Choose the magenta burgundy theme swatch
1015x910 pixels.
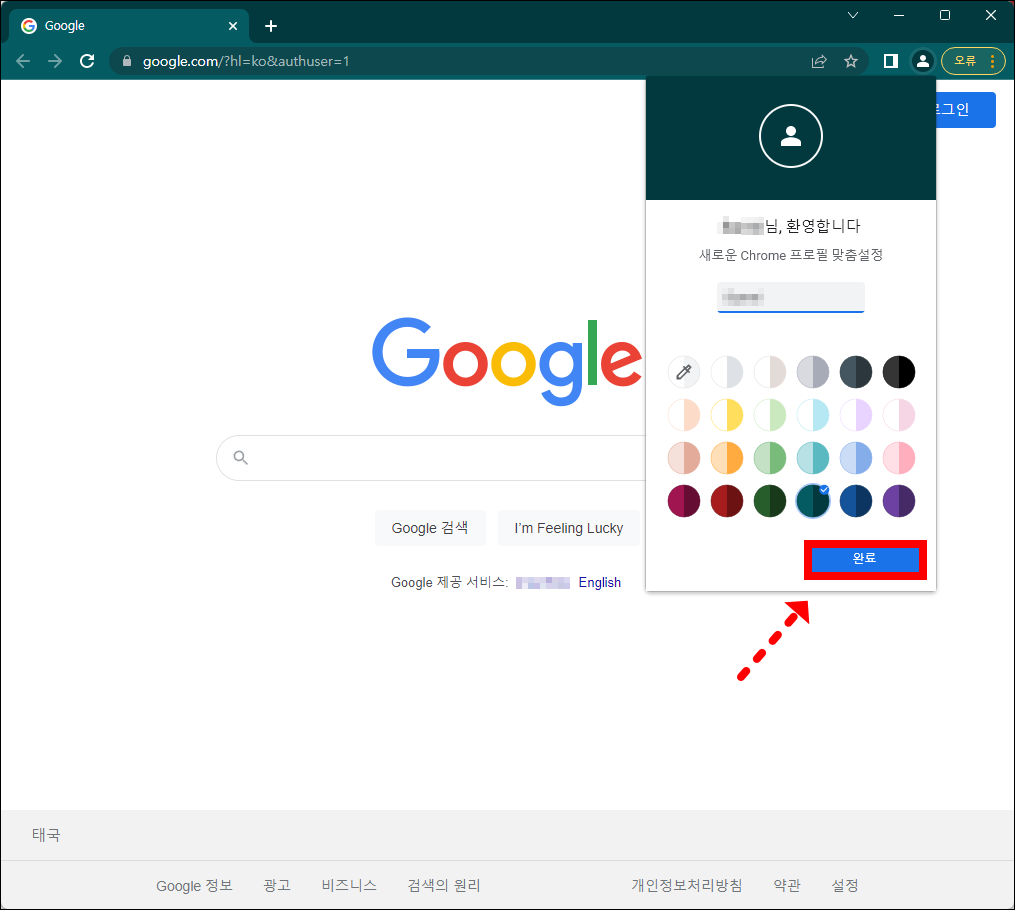pyautogui.click(x=684, y=501)
